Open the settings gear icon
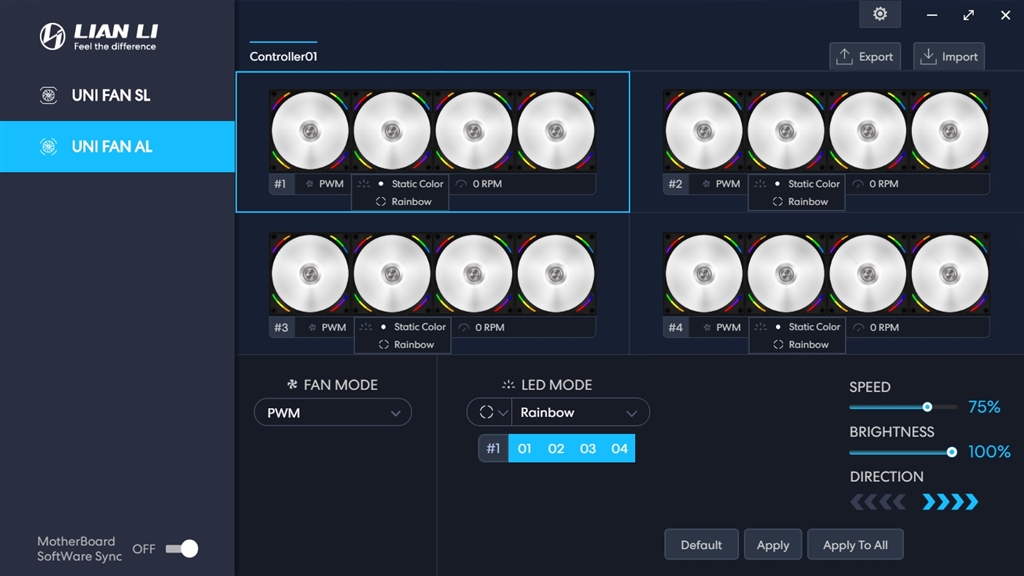This screenshot has width=1024, height=576. click(880, 14)
